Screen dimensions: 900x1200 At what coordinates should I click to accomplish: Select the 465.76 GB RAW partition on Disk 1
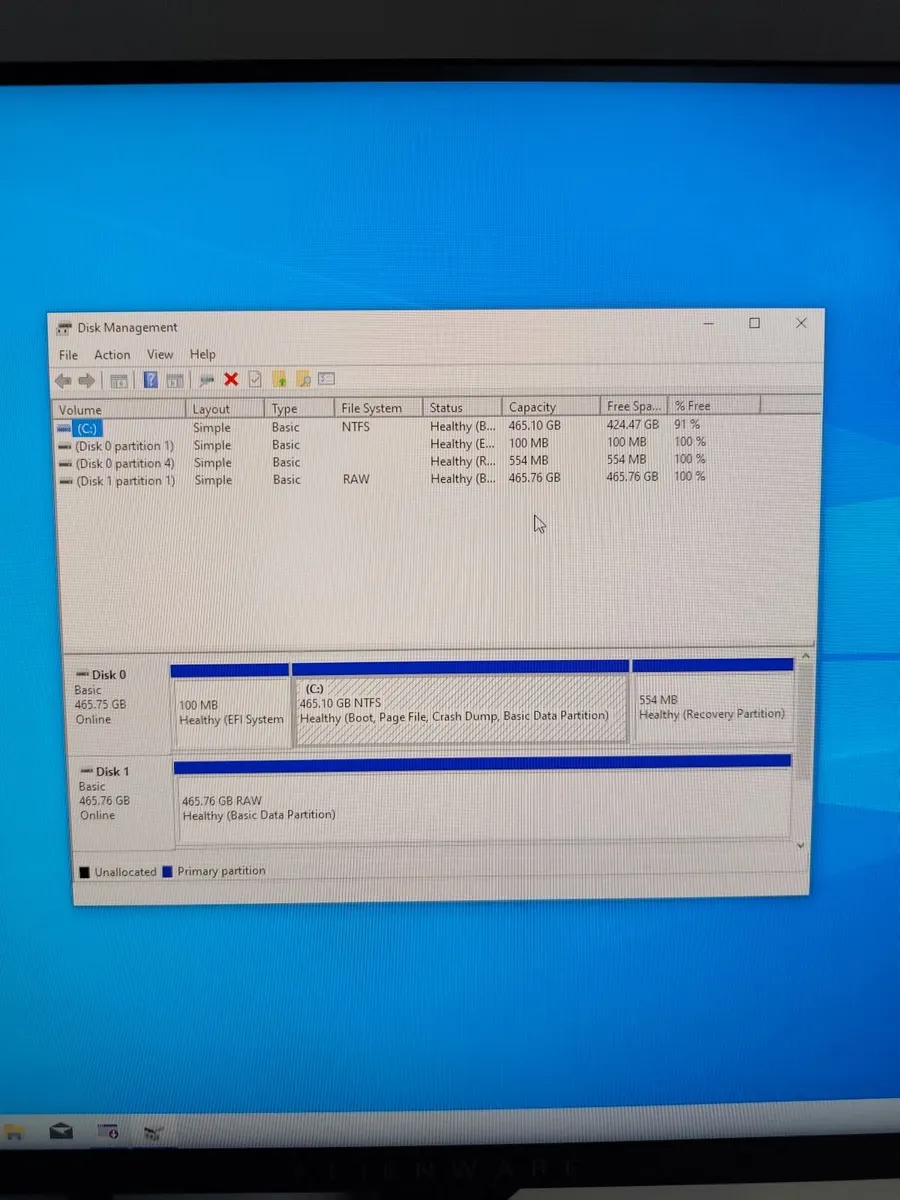point(480,800)
